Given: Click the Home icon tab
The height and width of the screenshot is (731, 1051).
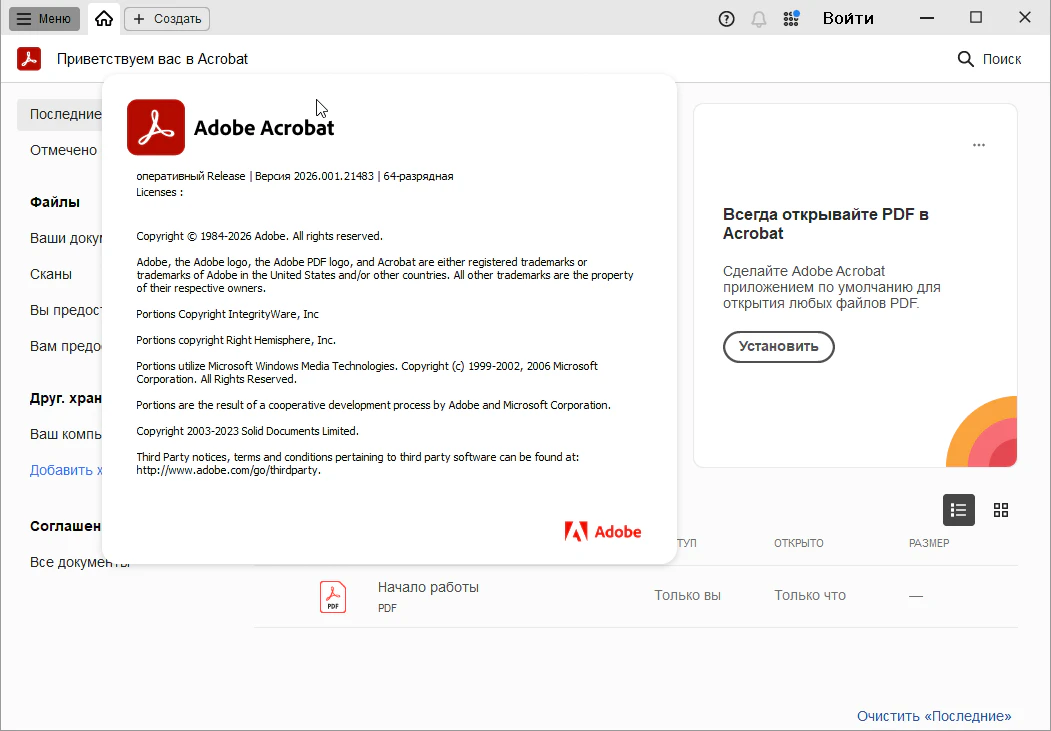Looking at the screenshot, I should pyautogui.click(x=104, y=18).
